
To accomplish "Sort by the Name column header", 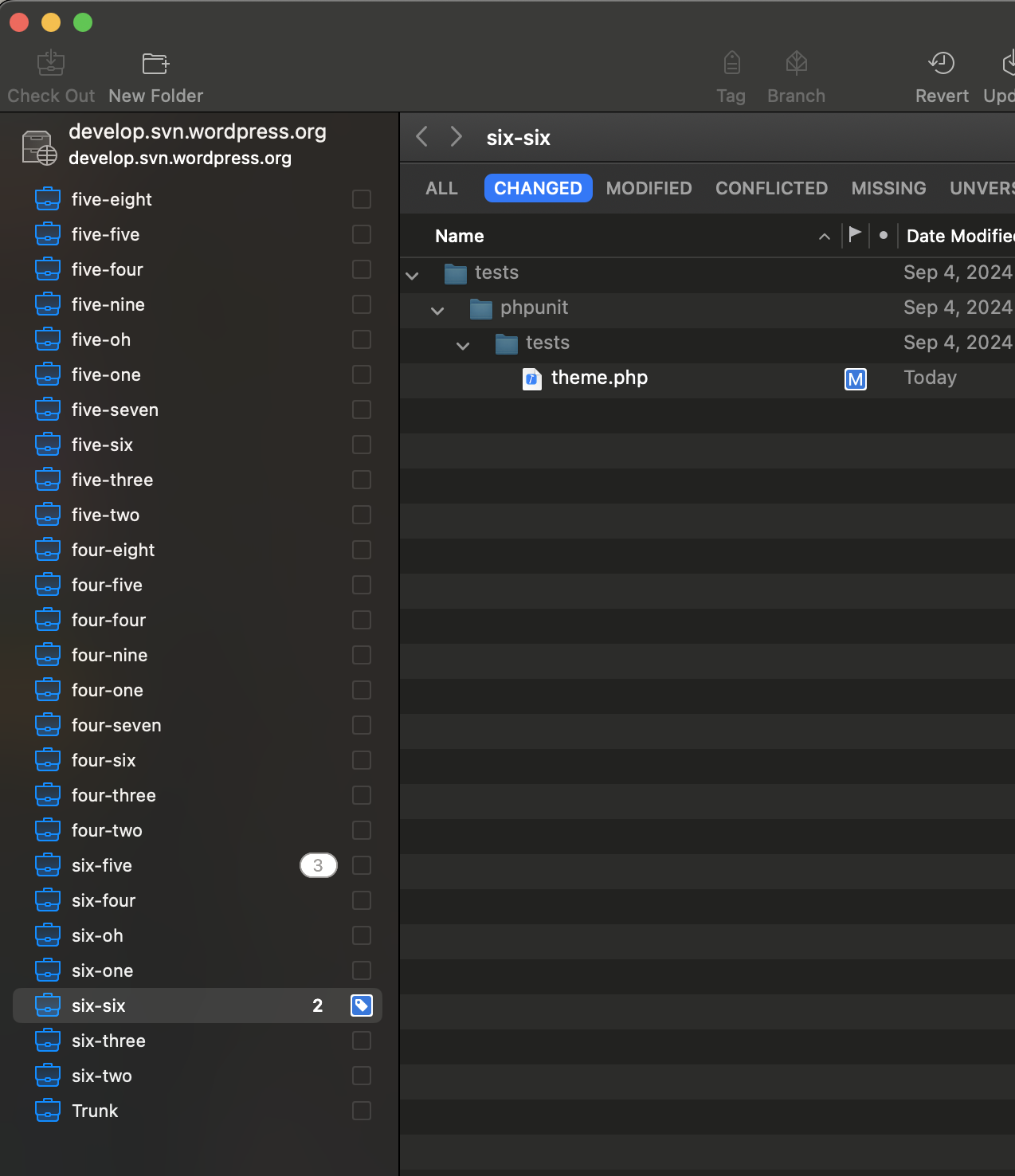I will pos(460,236).
